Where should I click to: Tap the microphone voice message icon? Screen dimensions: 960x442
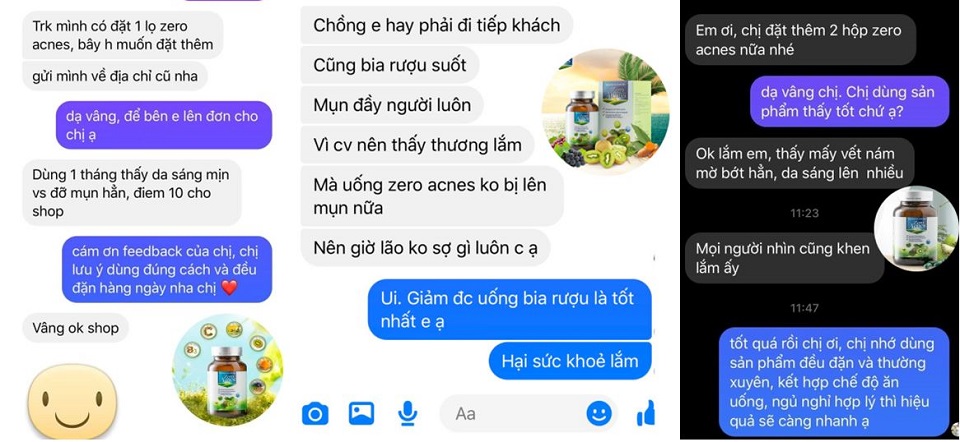[407, 414]
